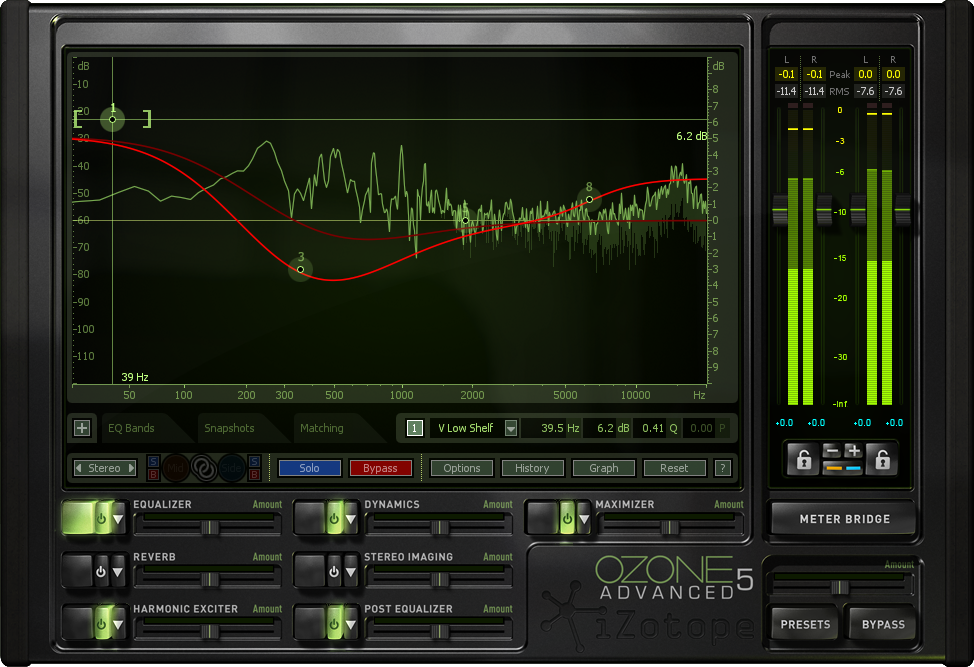974x667 pixels.
Task: Toggle the Post Equalizer power button
Action: (x=334, y=624)
